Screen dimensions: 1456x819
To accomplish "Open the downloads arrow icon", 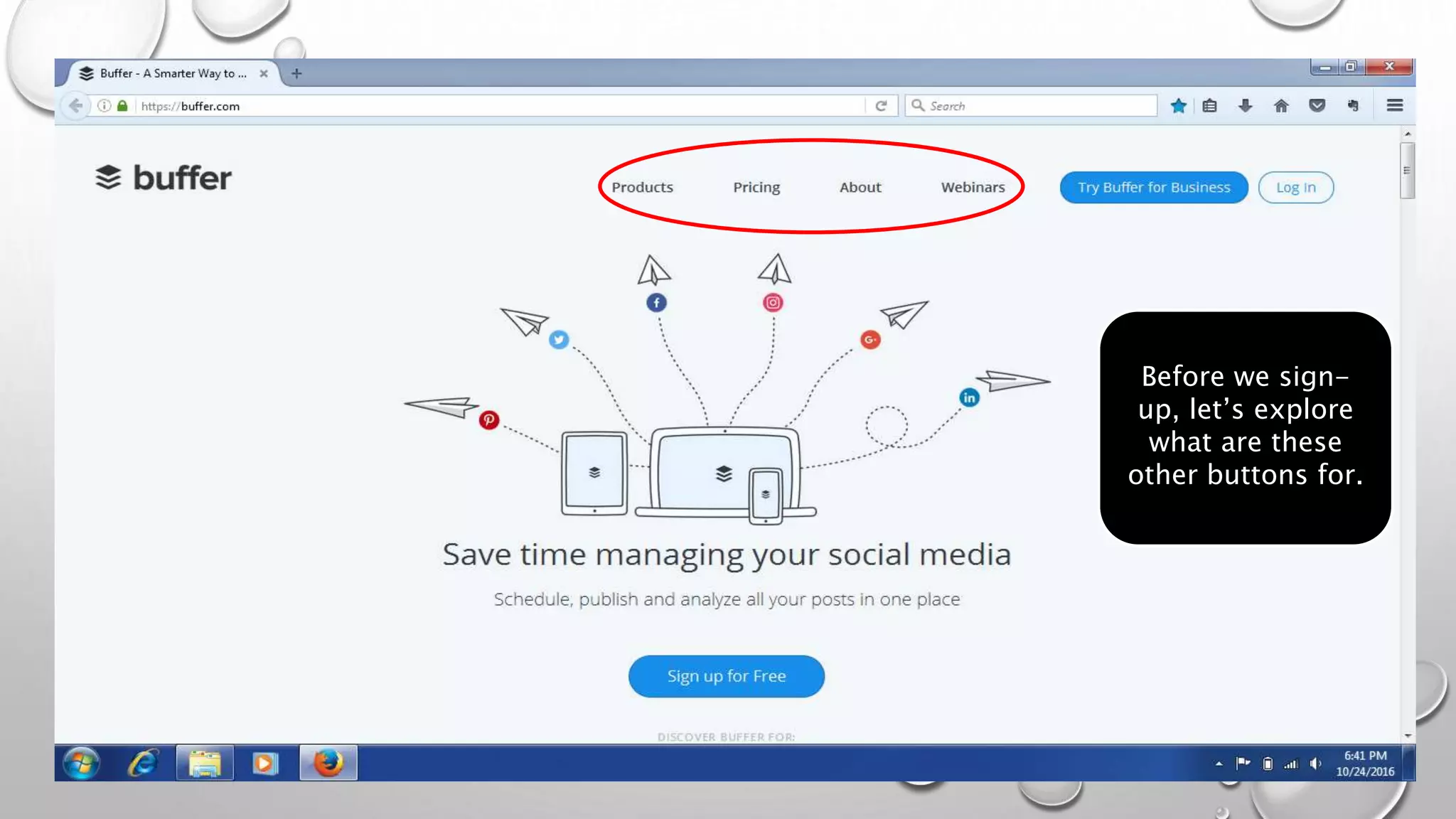I will [1245, 106].
